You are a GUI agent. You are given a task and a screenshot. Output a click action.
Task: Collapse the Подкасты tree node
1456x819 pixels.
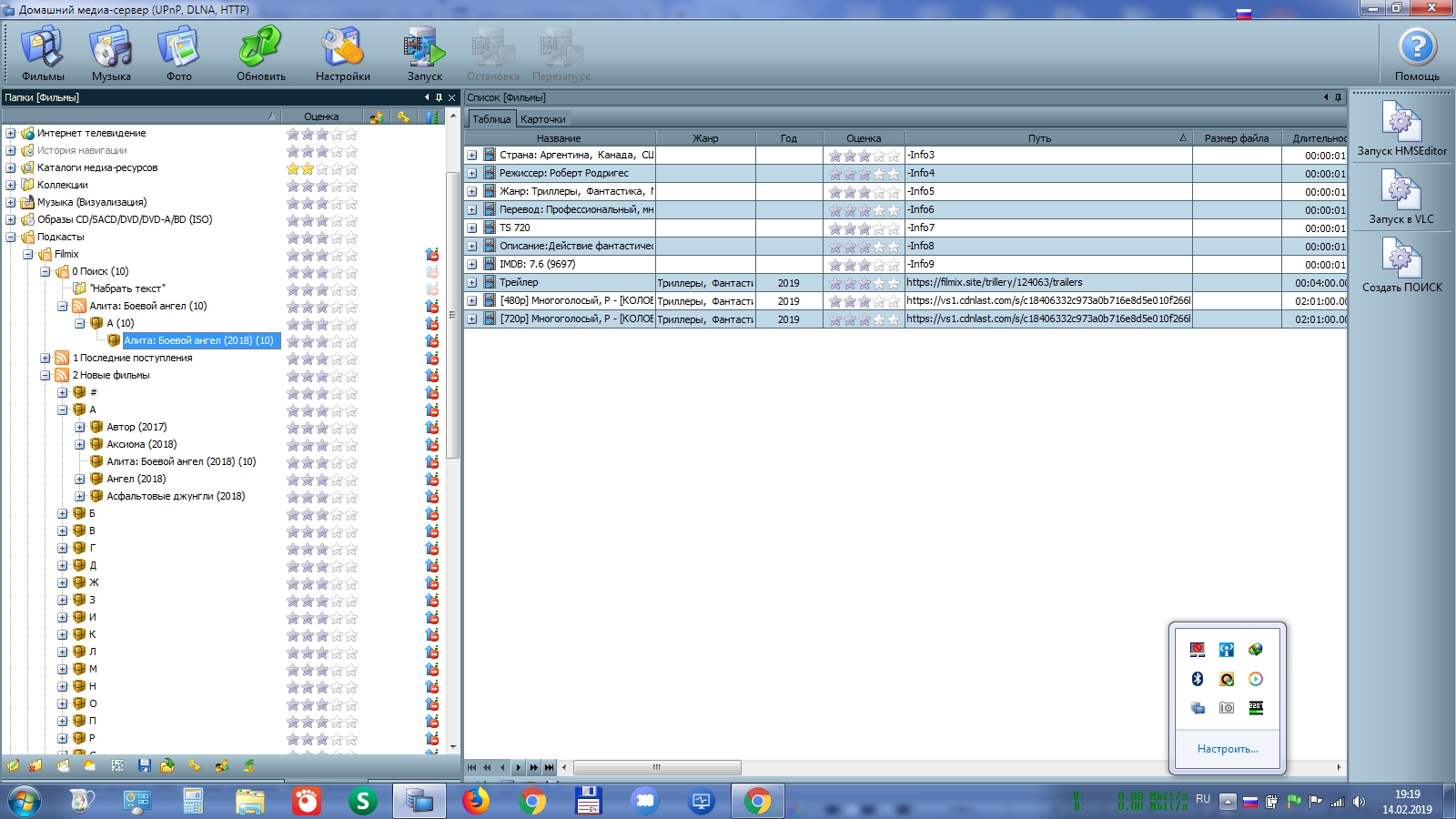11,238
